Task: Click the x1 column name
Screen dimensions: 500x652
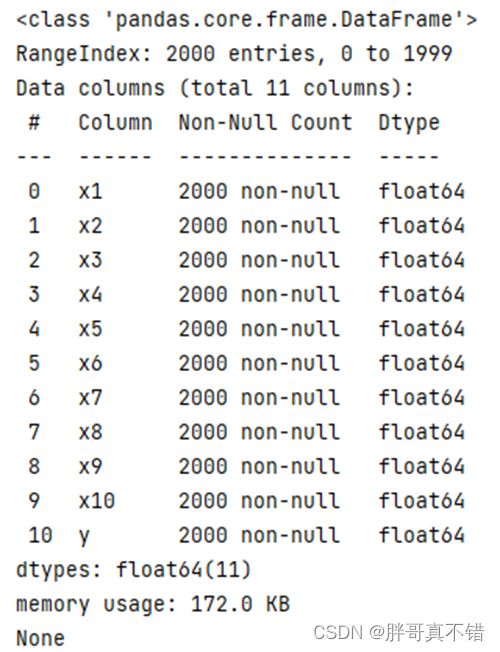Action: tap(91, 192)
